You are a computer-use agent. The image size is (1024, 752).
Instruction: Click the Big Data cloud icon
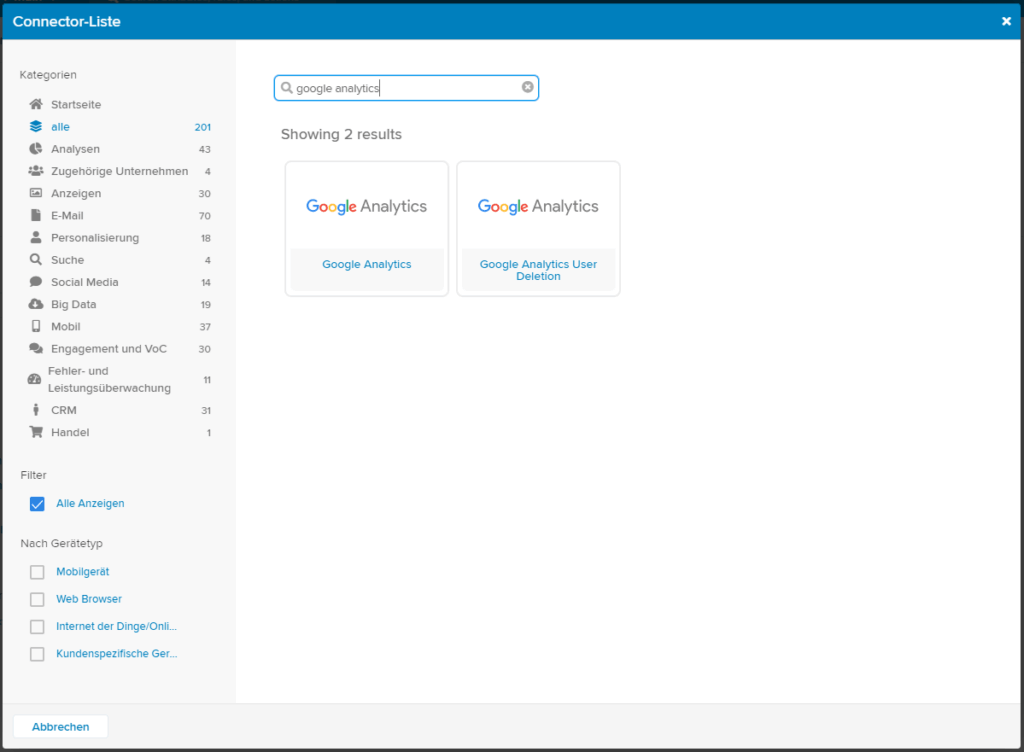(x=36, y=304)
